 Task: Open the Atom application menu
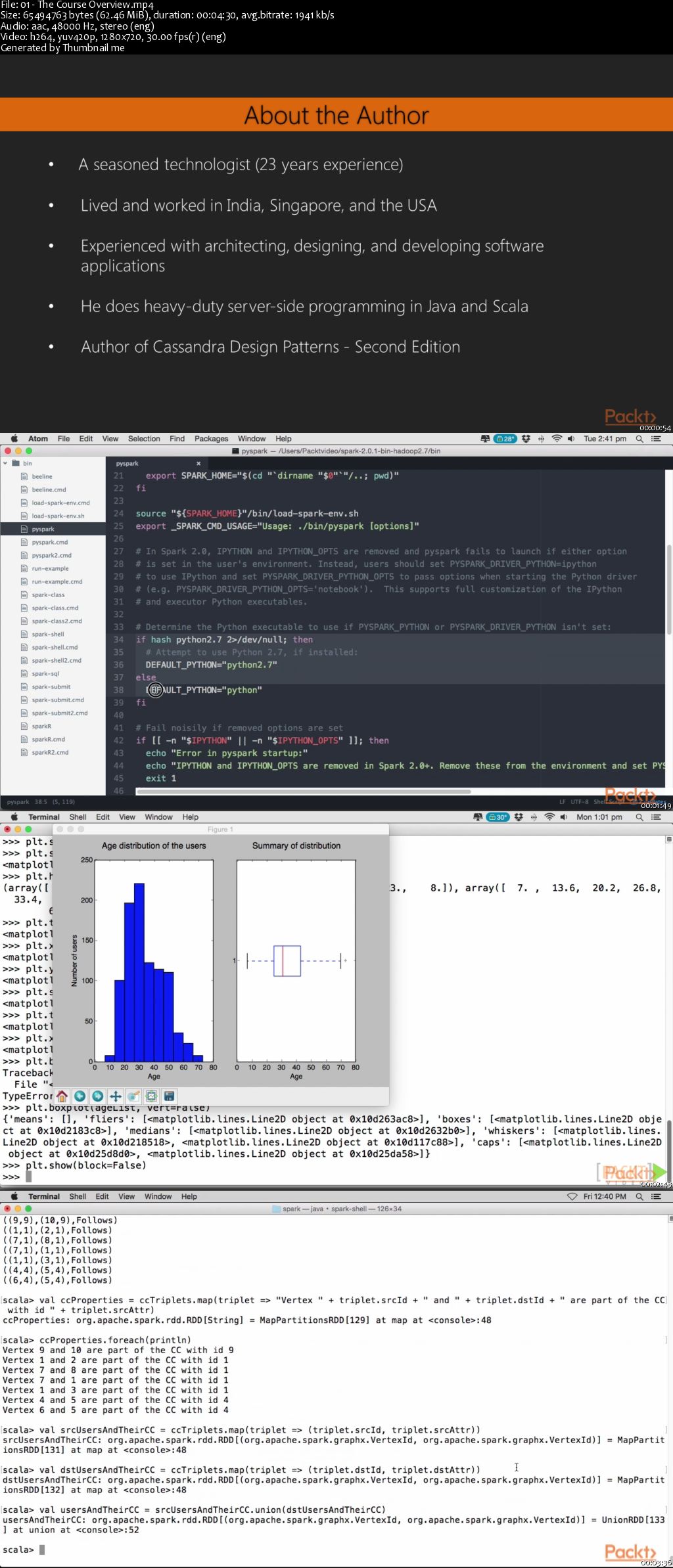[38, 439]
